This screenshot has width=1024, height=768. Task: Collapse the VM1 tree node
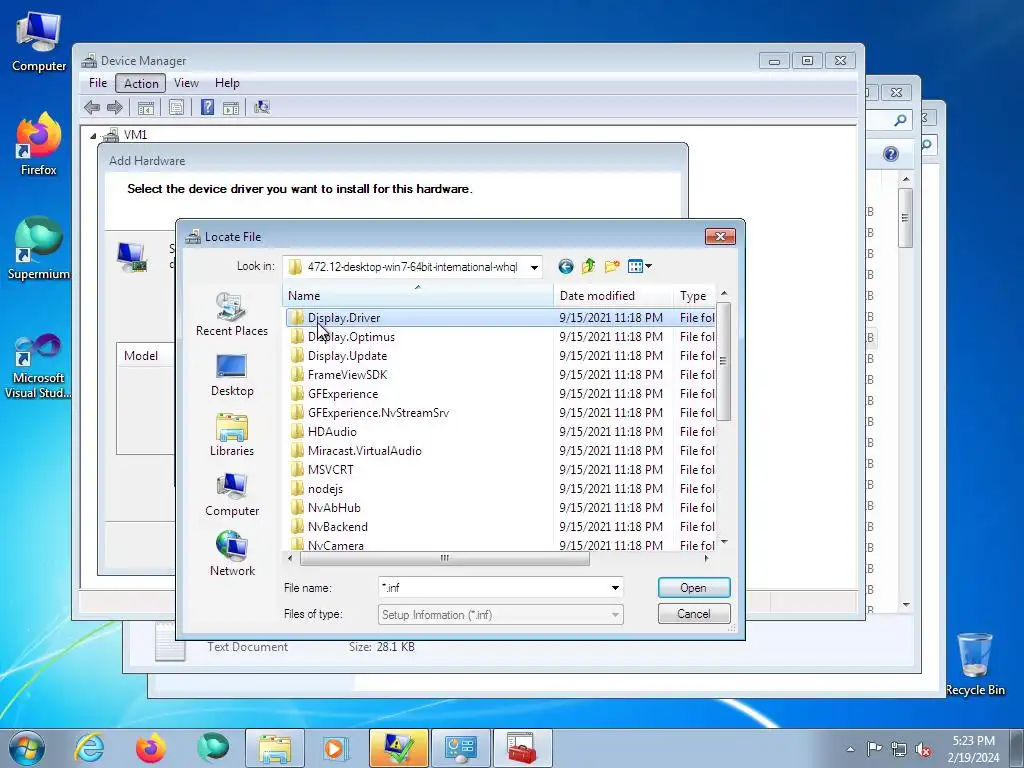(x=93, y=136)
